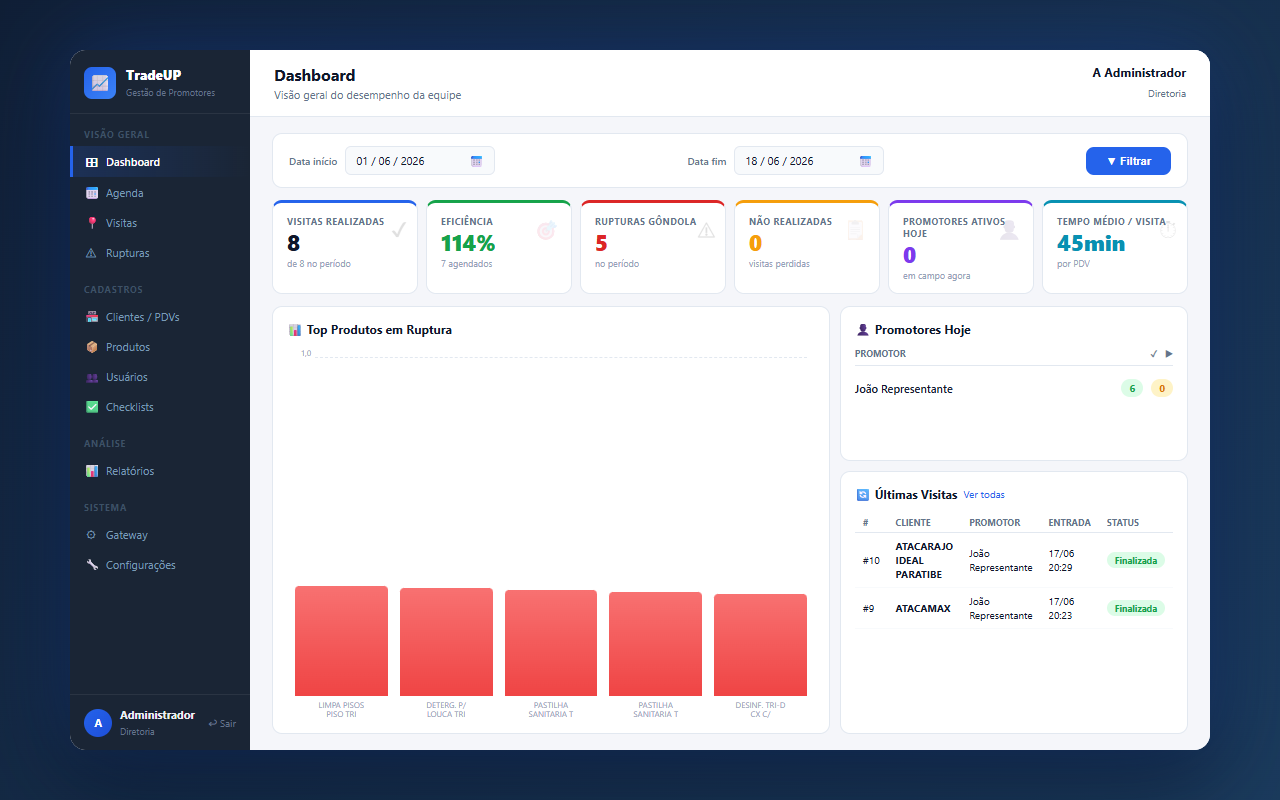Sign out using the Sair link
The height and width of the screenshot is (800, 1280).
pos(222,723)
